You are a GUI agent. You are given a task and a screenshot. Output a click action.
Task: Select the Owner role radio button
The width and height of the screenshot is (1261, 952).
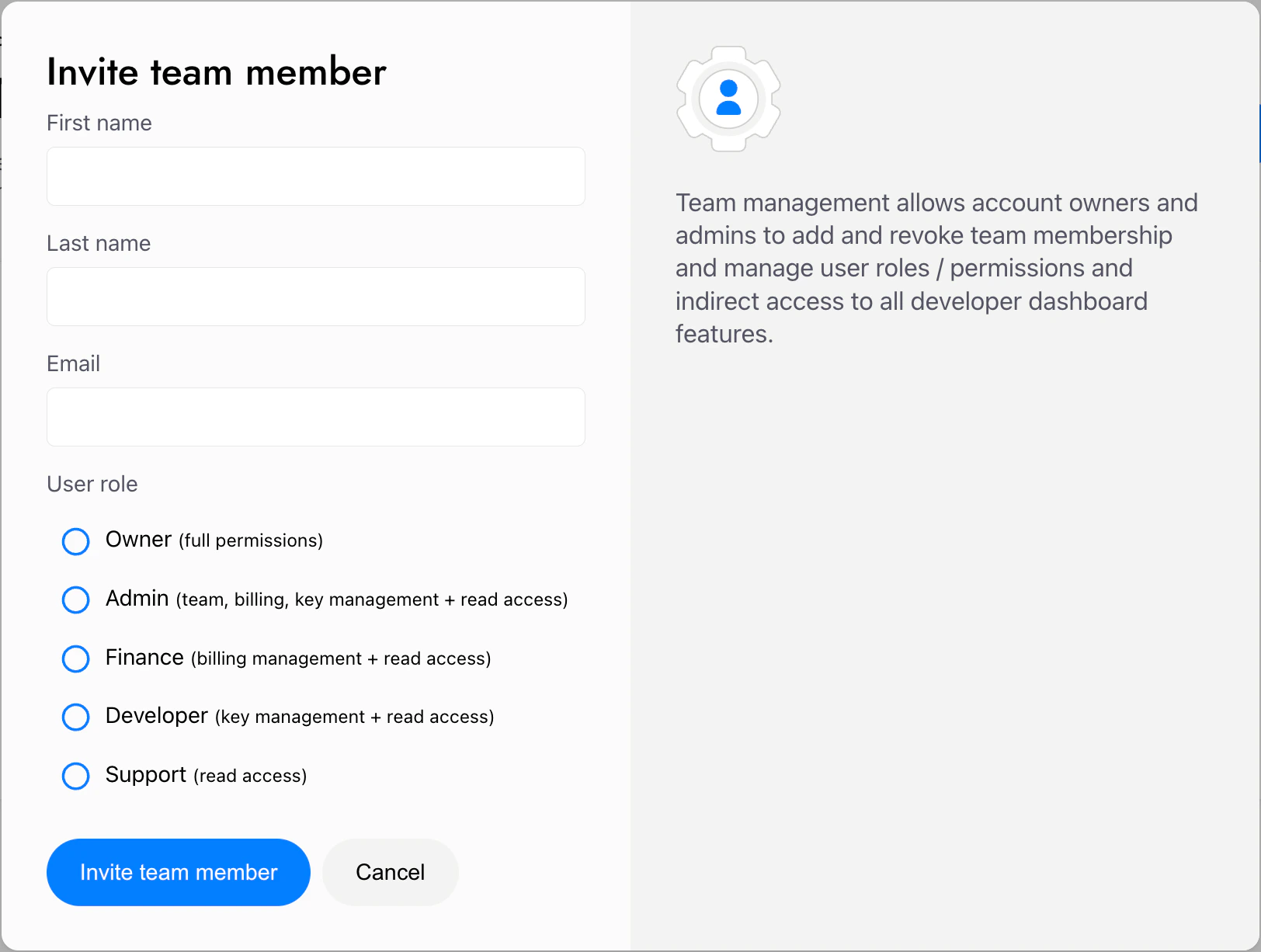[x=75, y=541]
